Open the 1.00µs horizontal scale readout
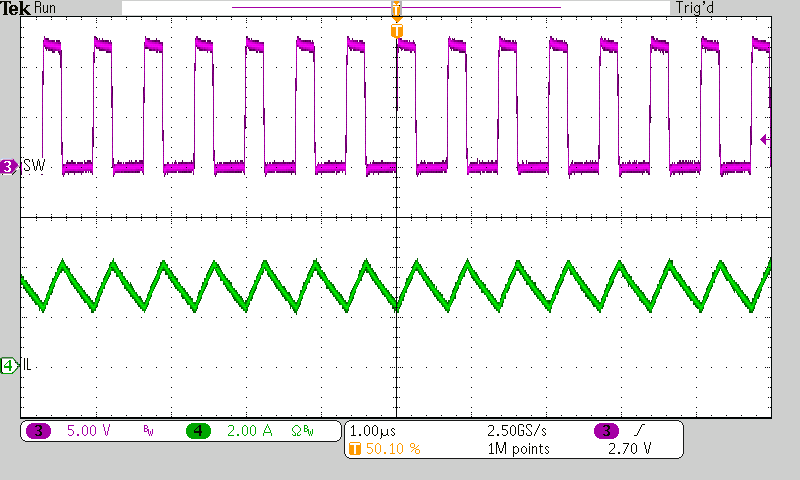This screenshot has height=480, width=800. [374, 431]
